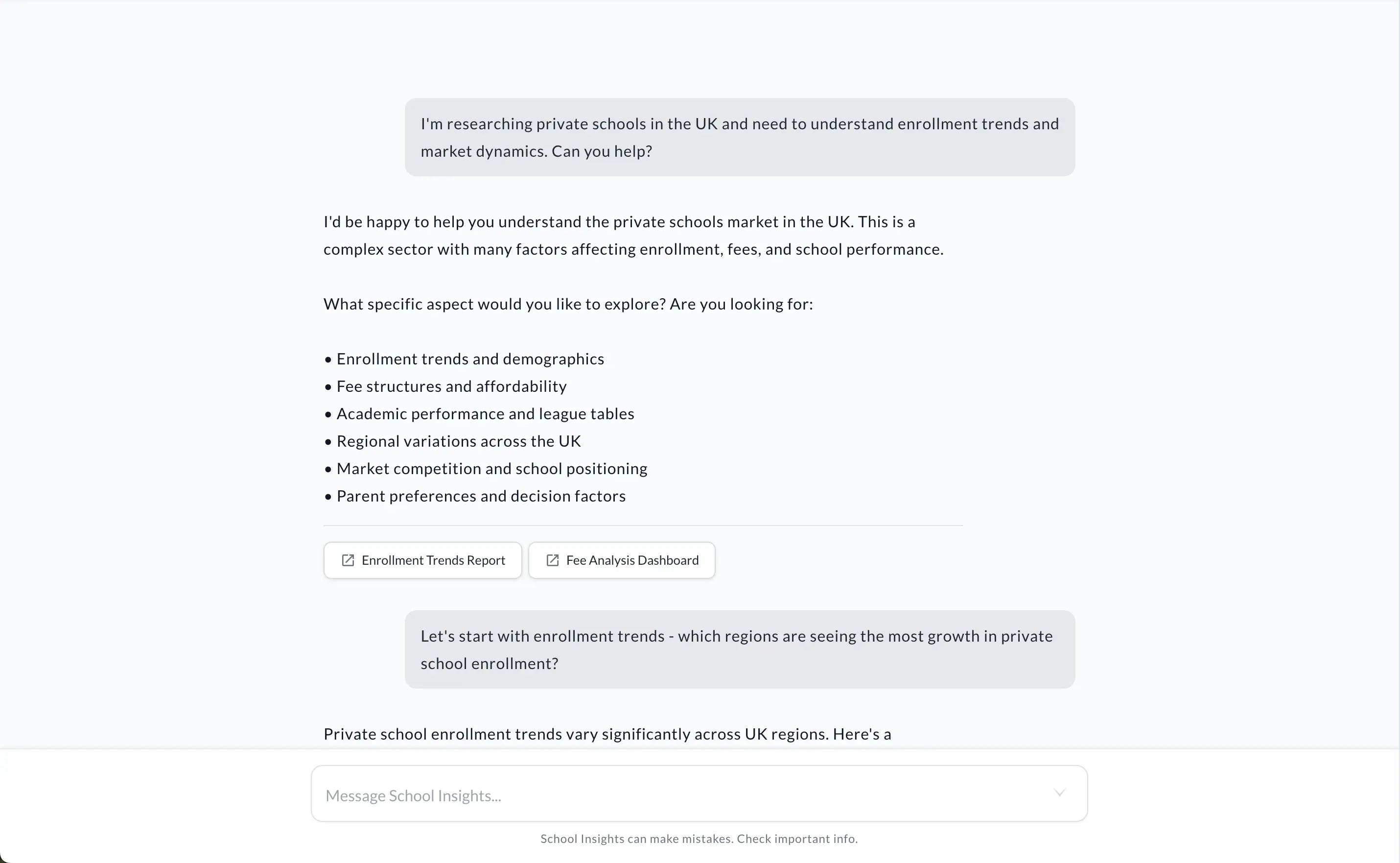Click the 'Academic performance and league tables' bullet item
The width and height of the screenshot is (1400, 863).
pos(485,414)
